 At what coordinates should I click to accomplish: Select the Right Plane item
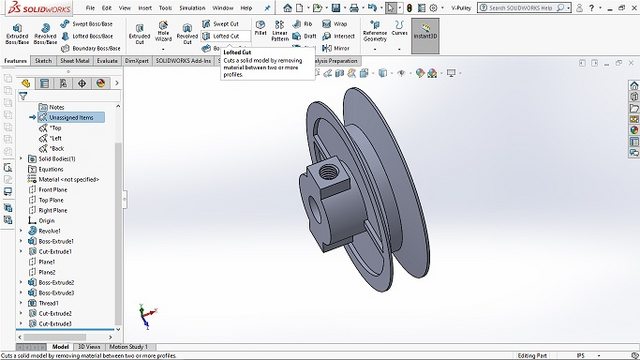pos(48,210)
